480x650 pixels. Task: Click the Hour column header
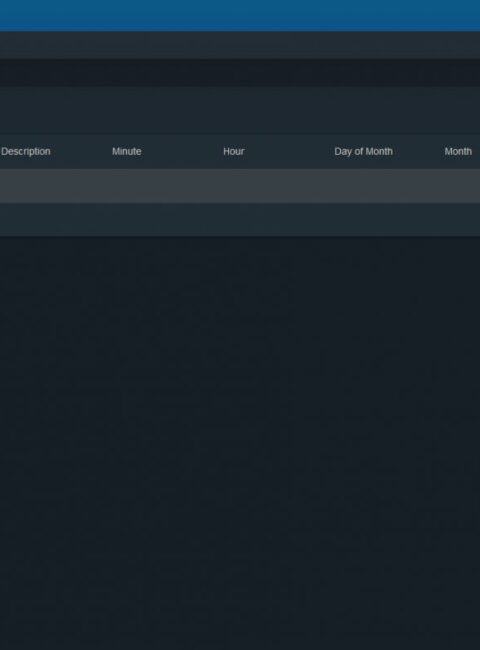point(233,151)
